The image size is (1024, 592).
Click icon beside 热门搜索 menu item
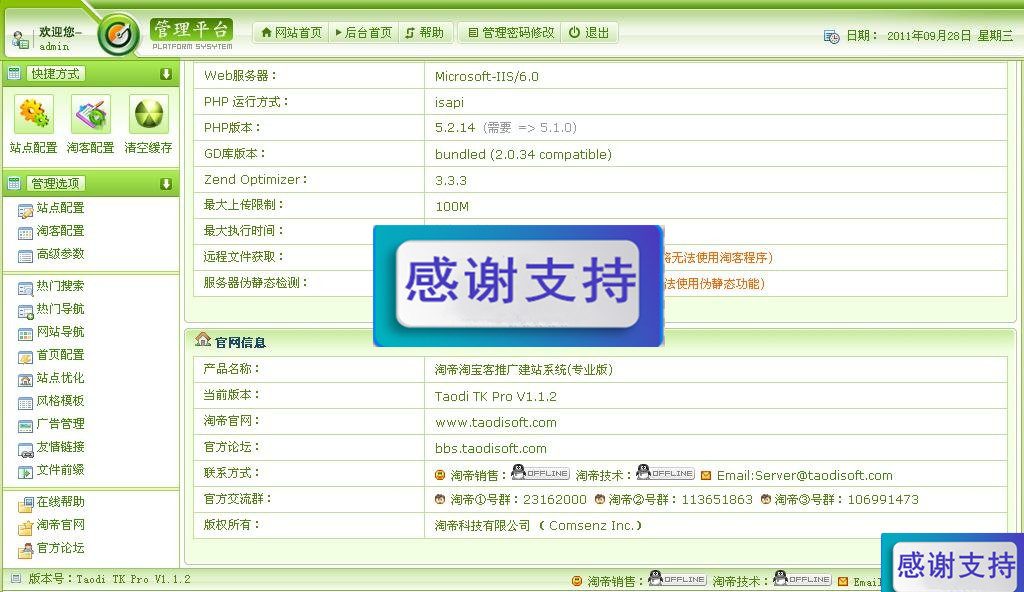[x=25, y=289]
